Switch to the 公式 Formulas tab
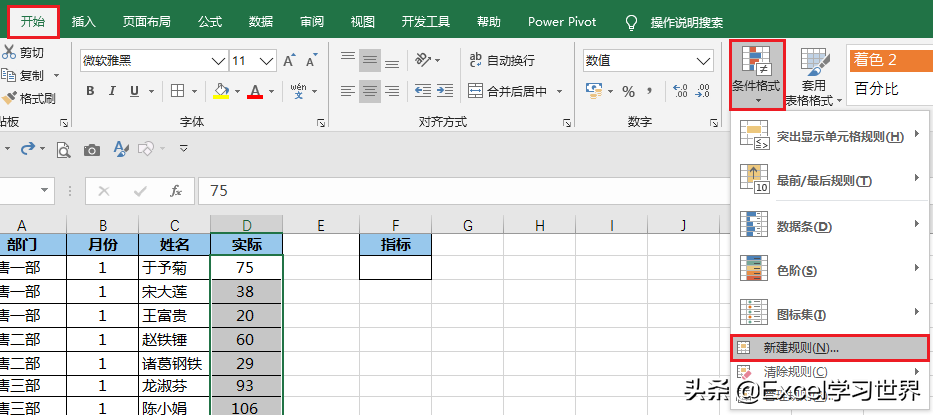This screenshot has height=415, width=933. 210,22
